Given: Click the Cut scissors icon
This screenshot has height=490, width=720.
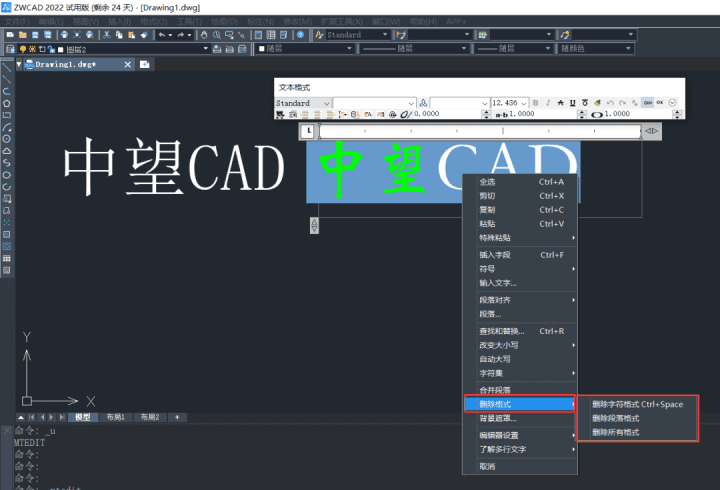Looking at the screenshot, I should tap(107, 35).
